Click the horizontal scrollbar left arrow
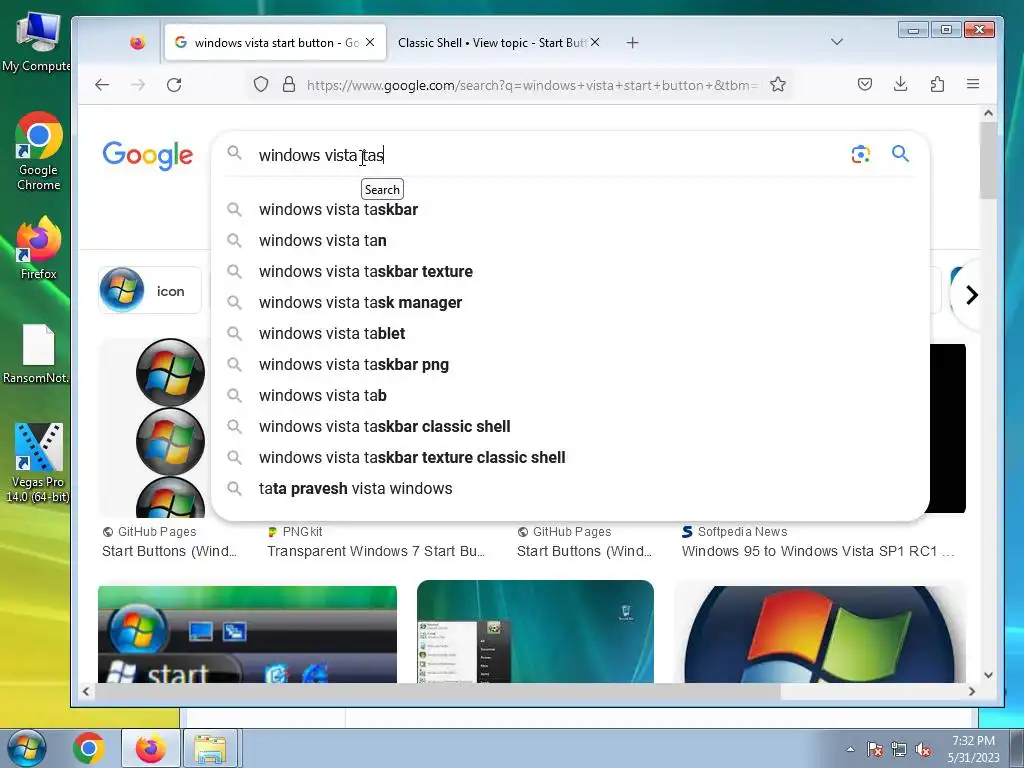 pyautogui.click(x=86, y=692)
